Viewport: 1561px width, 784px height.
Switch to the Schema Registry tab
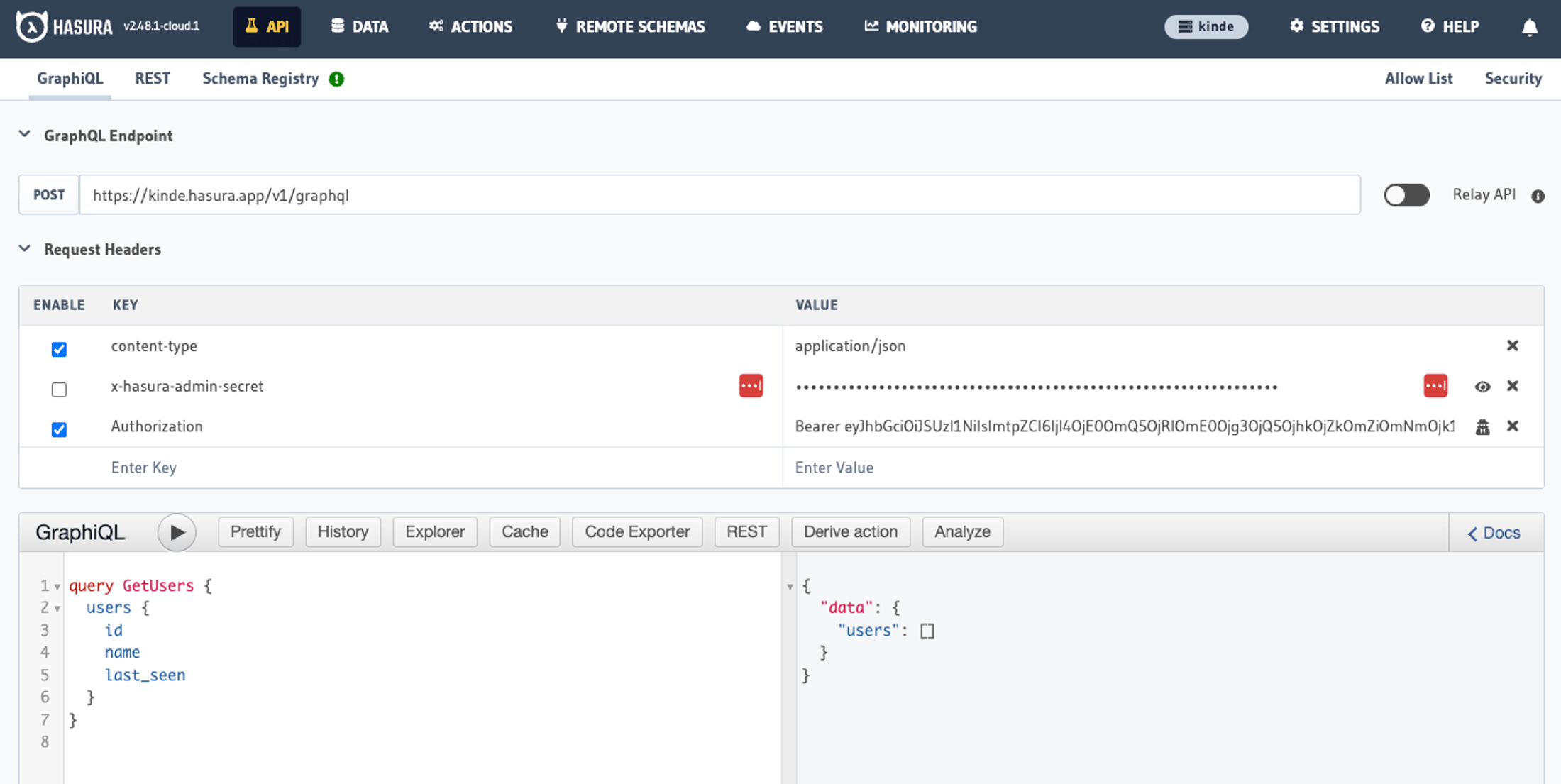point(261,78)
